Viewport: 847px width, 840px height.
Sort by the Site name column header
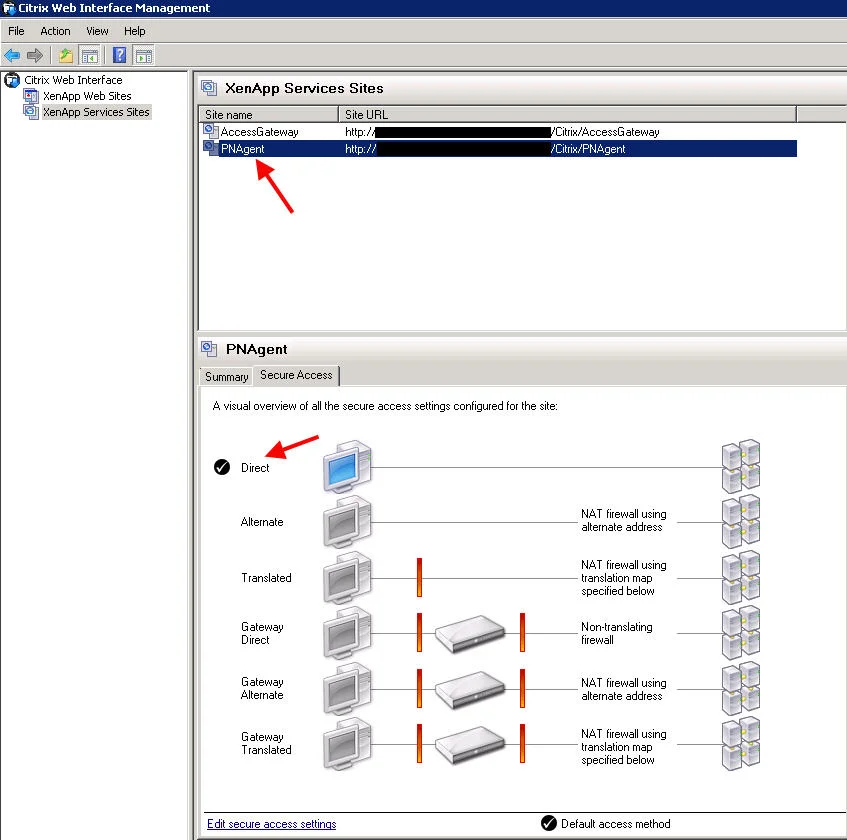click(x=268, y=115)
